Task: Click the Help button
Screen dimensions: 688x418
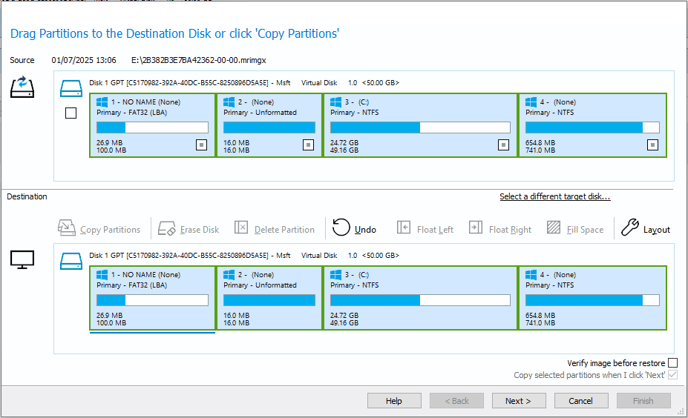Action: point(394,401)
